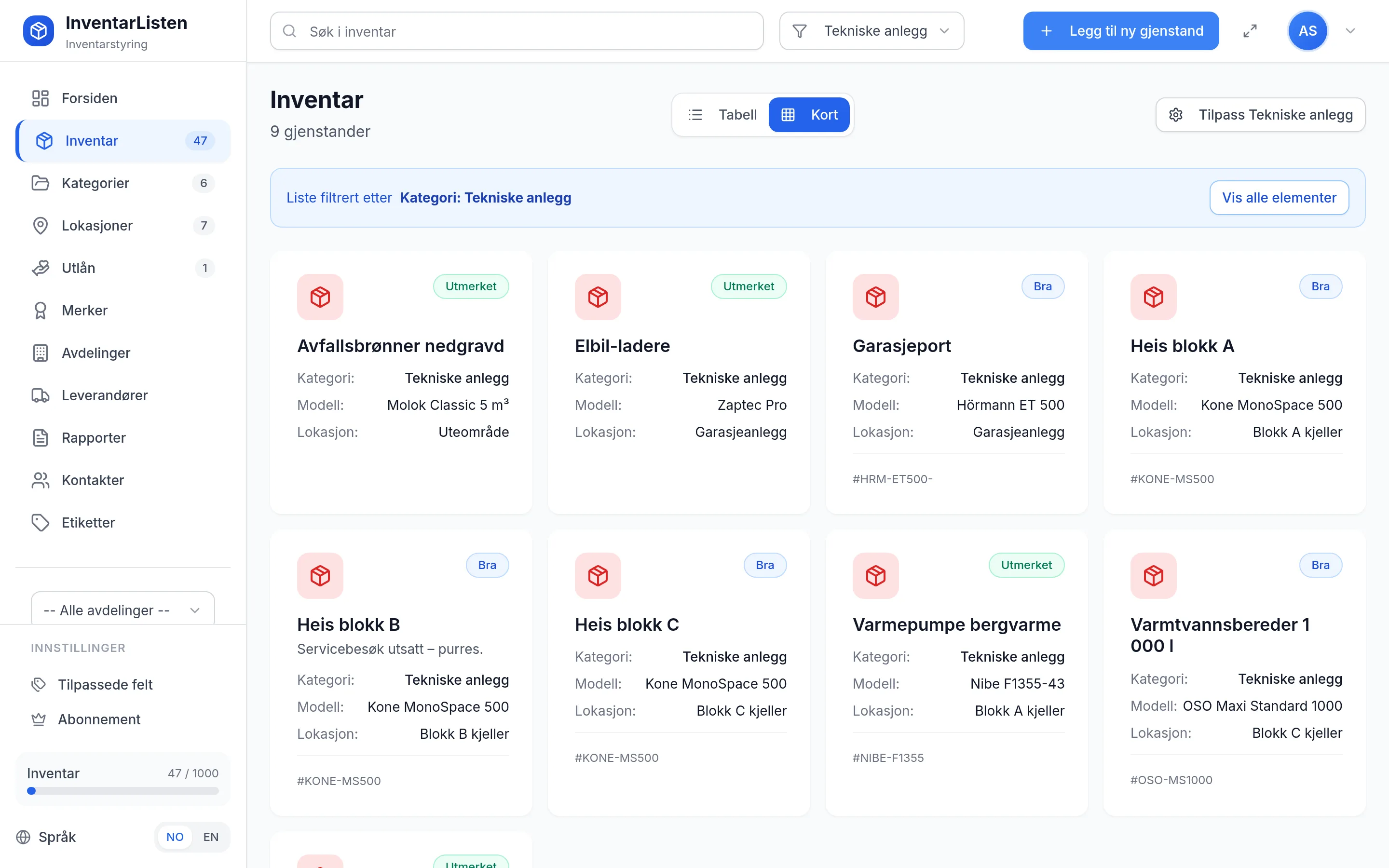The image size is (1389, 868).
Task: Open the Tilpassede felt settings link
Action: point(123,684)
